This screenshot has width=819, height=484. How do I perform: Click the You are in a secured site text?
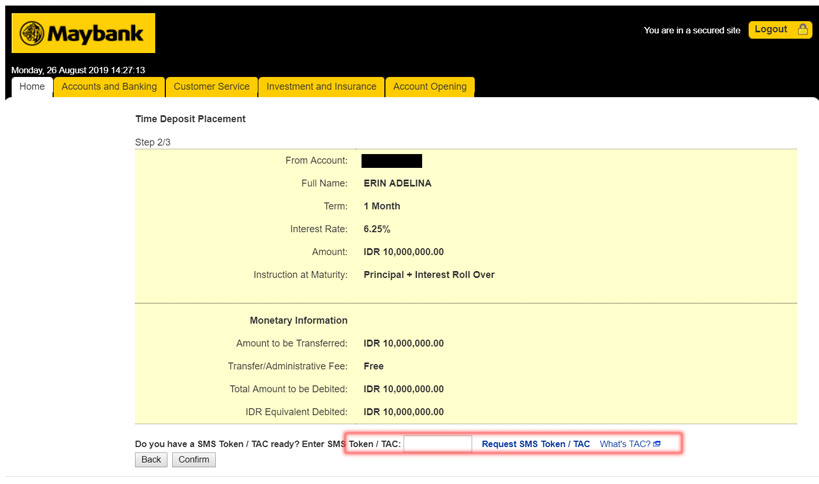tap(692, 30)
